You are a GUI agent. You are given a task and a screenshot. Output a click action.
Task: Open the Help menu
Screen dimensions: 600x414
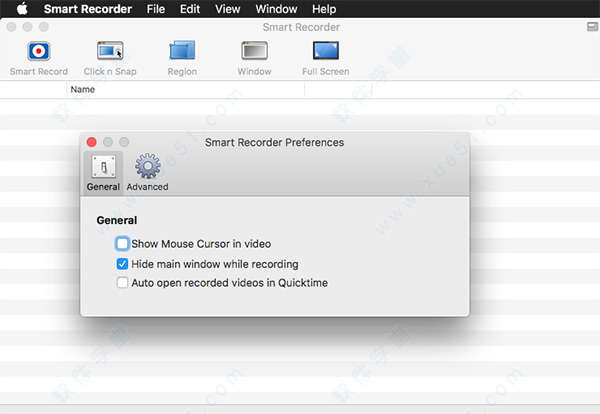[324, 9]
